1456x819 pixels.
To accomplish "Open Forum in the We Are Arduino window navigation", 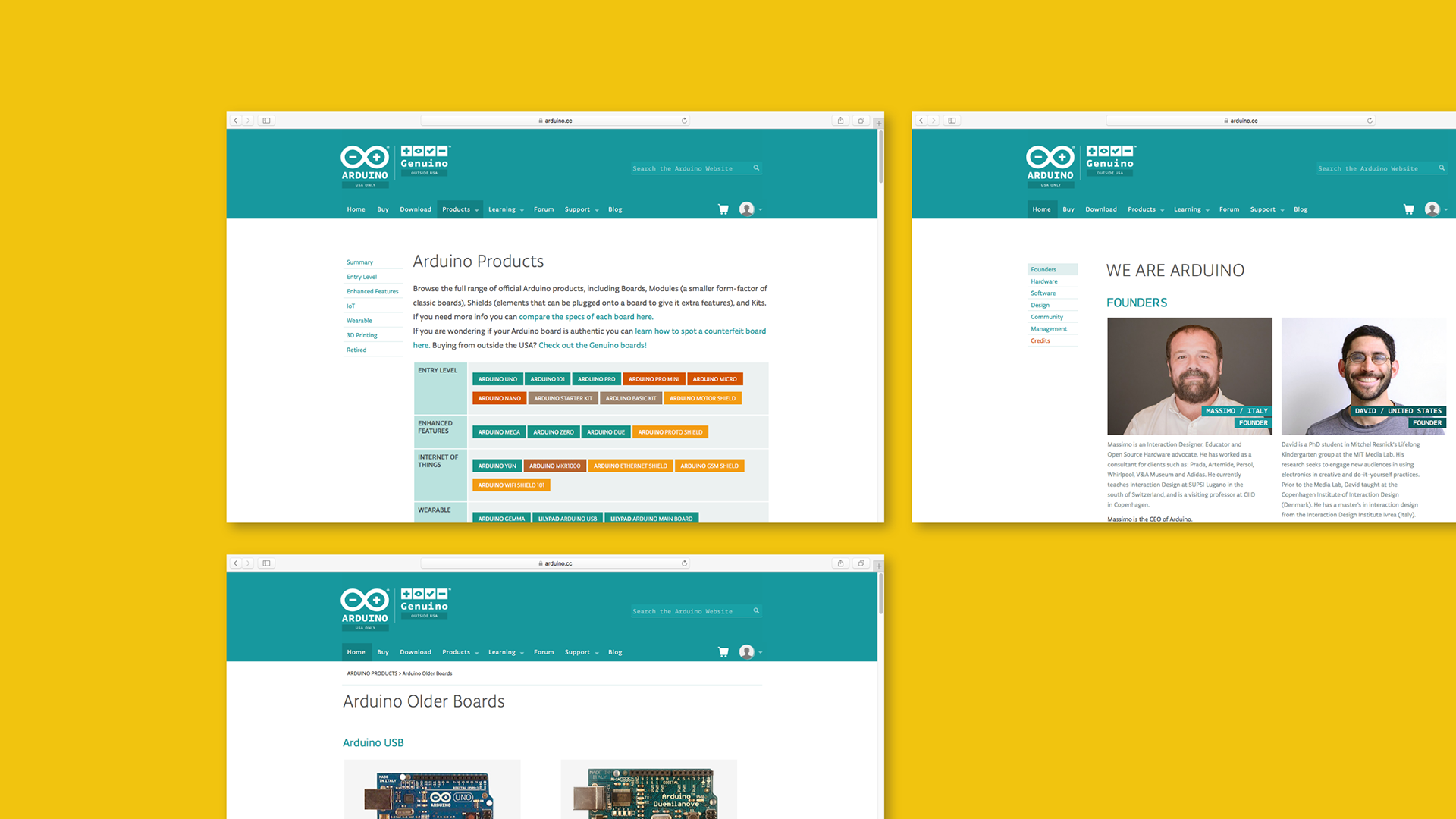I will point(1229,209).
